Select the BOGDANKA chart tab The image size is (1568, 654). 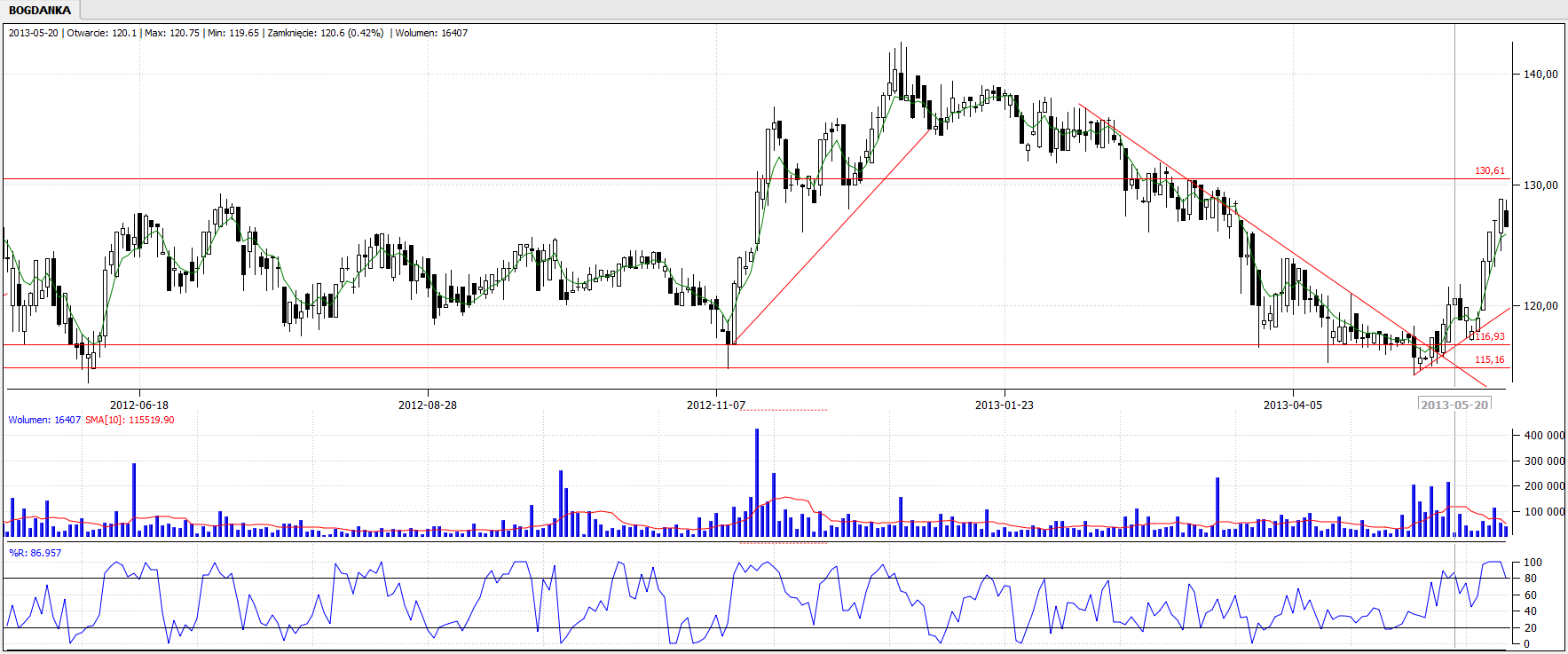pyautogui.click(x=40, y=11)
